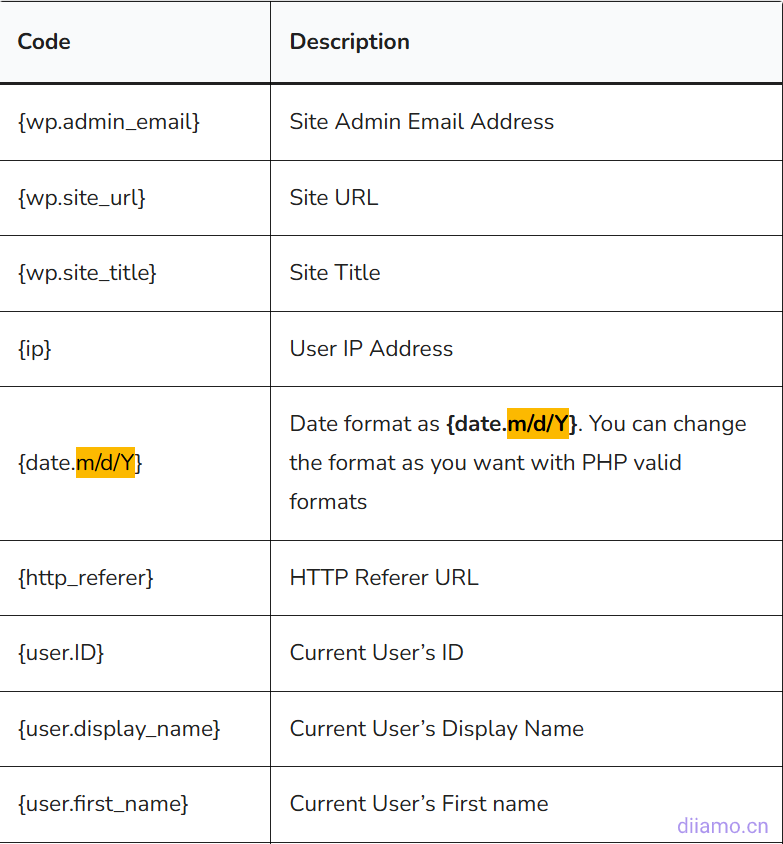Select the {user.ID} shortcode
783x844 pixels.
coord(61,653)
